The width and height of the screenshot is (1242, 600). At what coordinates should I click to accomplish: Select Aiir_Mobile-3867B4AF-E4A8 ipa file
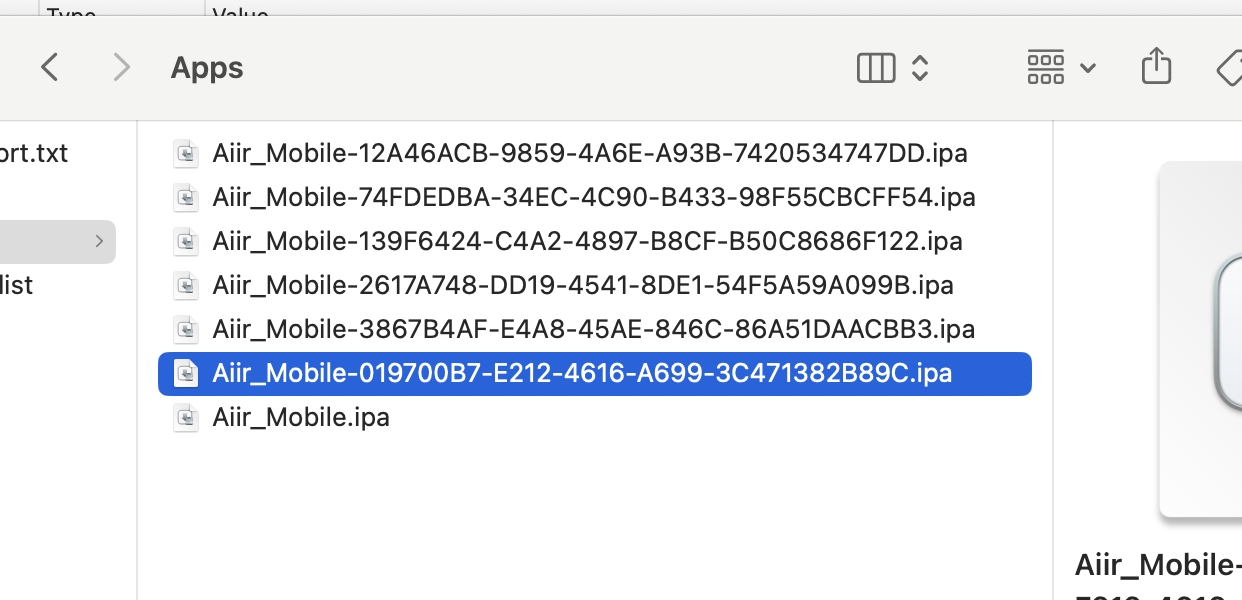[593, 329]
